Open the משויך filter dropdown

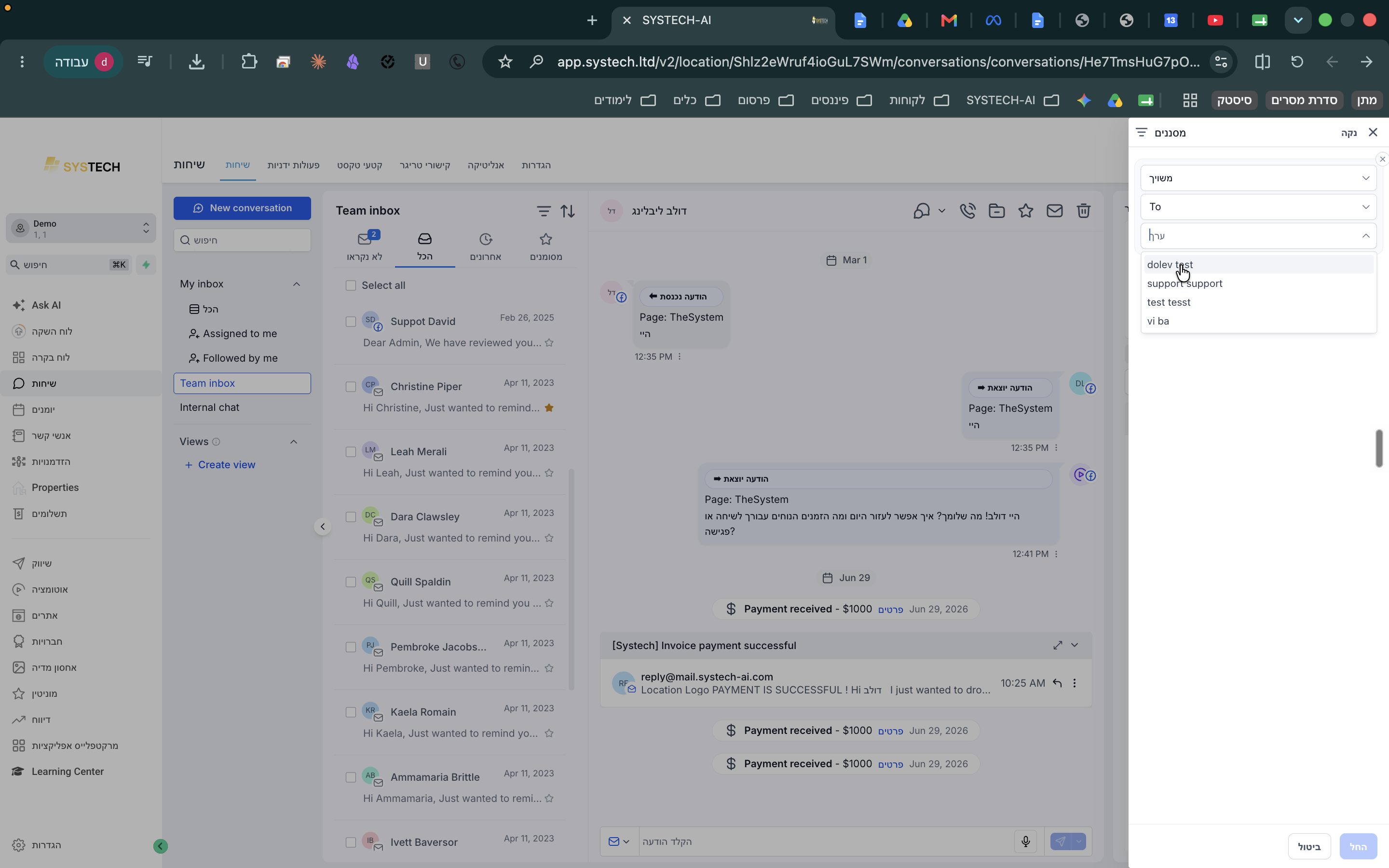1258,178
